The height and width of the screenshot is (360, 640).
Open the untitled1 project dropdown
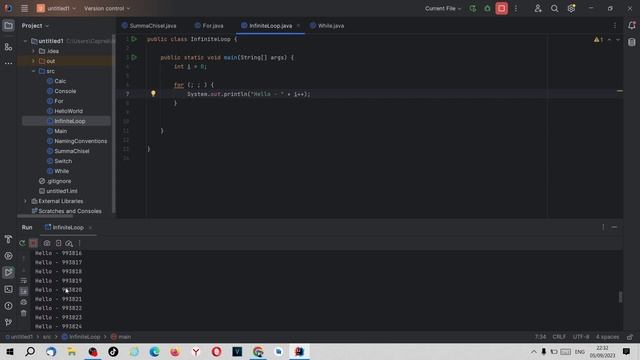pos(56,8)
